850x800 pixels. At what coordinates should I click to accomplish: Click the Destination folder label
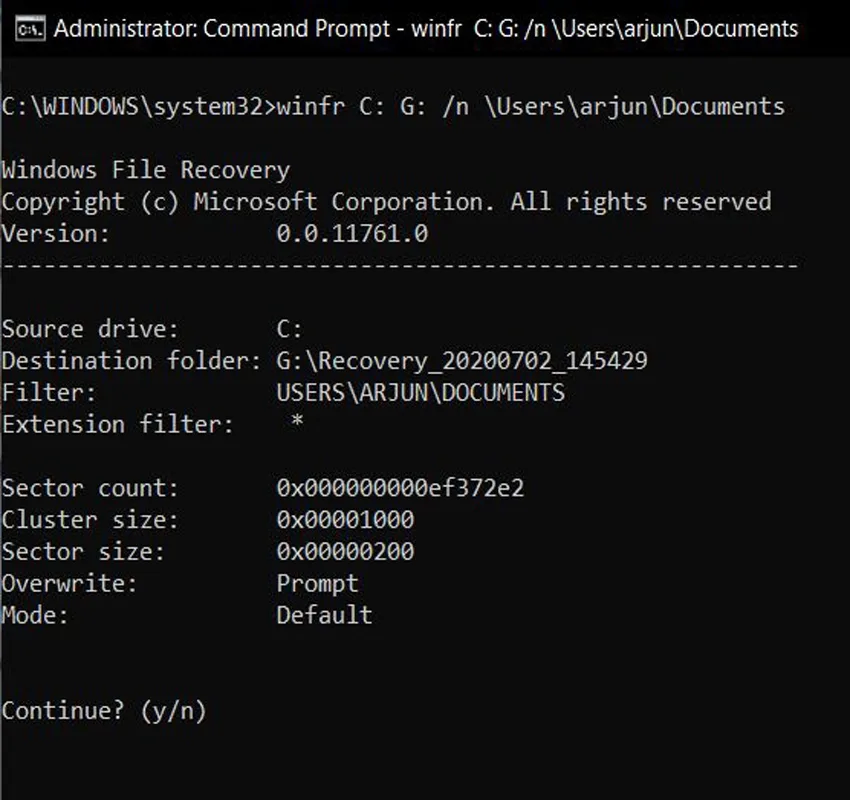(x=132, y=361)
